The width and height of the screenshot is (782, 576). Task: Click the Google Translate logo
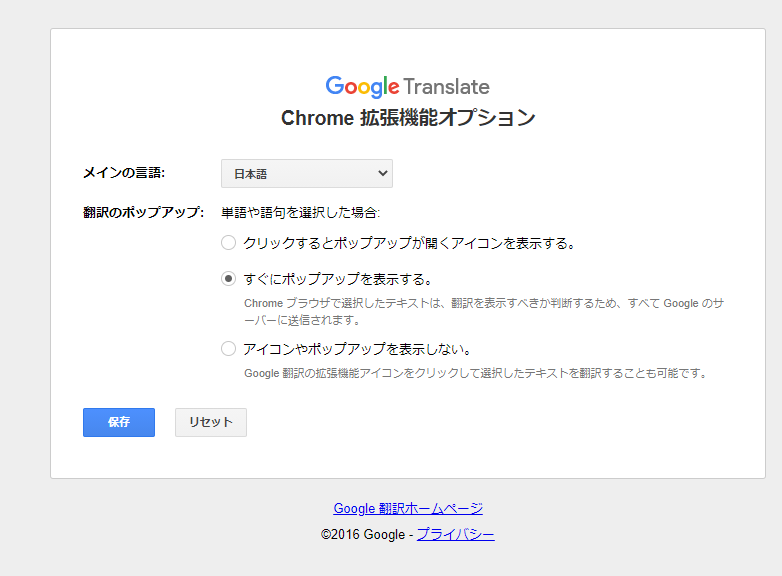point(407,87)
